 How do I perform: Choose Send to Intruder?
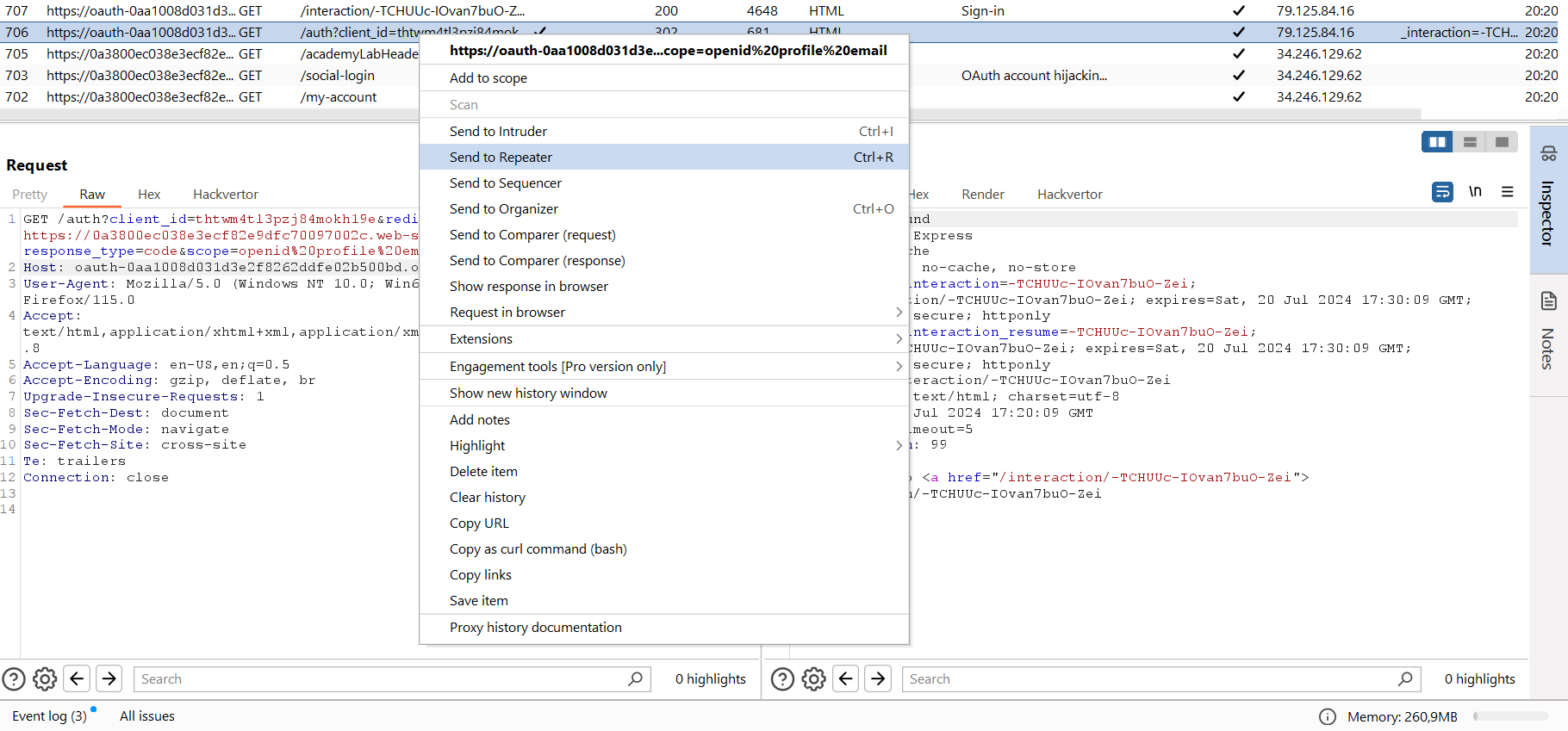point(663,132)
